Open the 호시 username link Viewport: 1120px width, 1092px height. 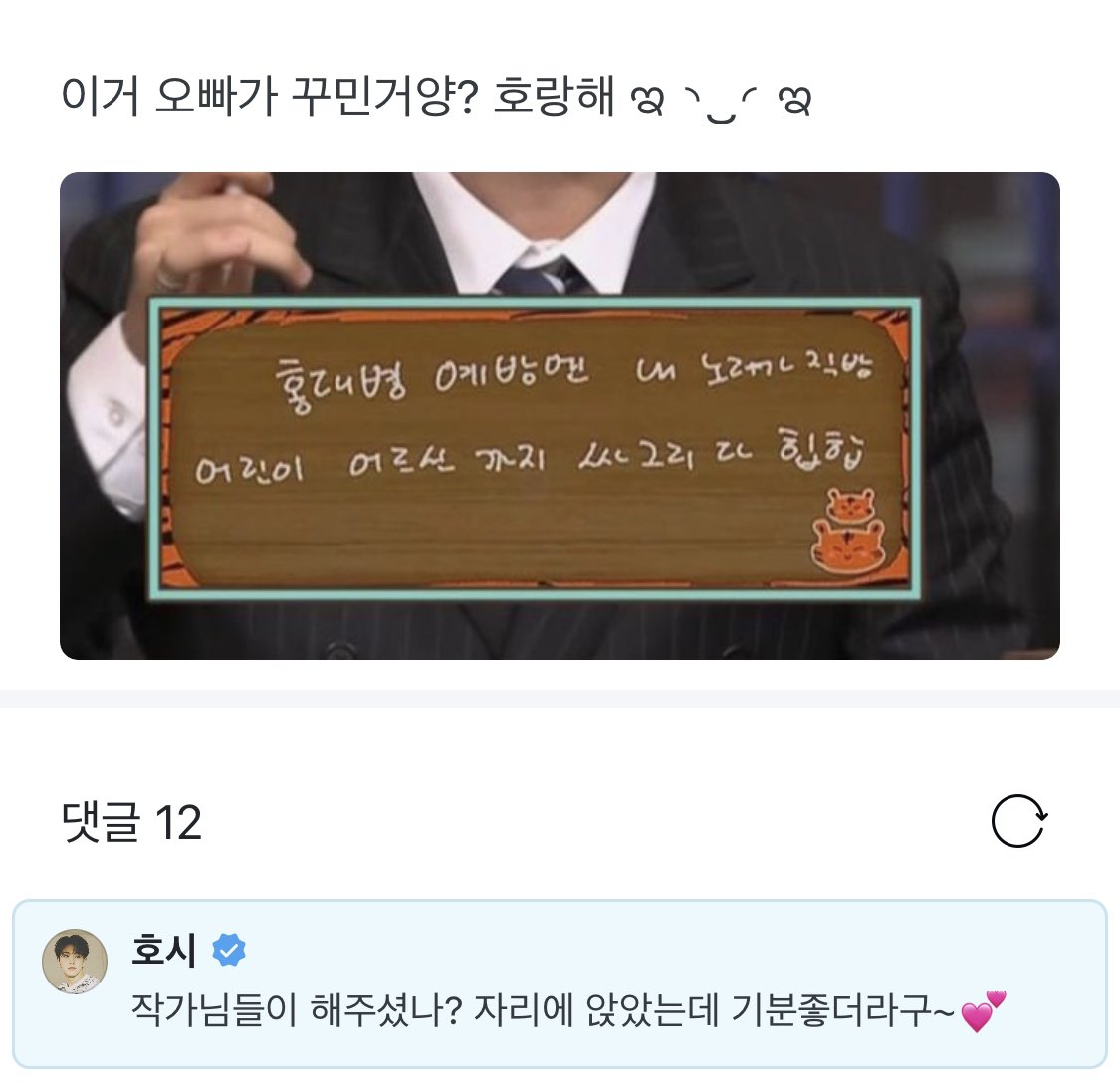coord(163,950)
